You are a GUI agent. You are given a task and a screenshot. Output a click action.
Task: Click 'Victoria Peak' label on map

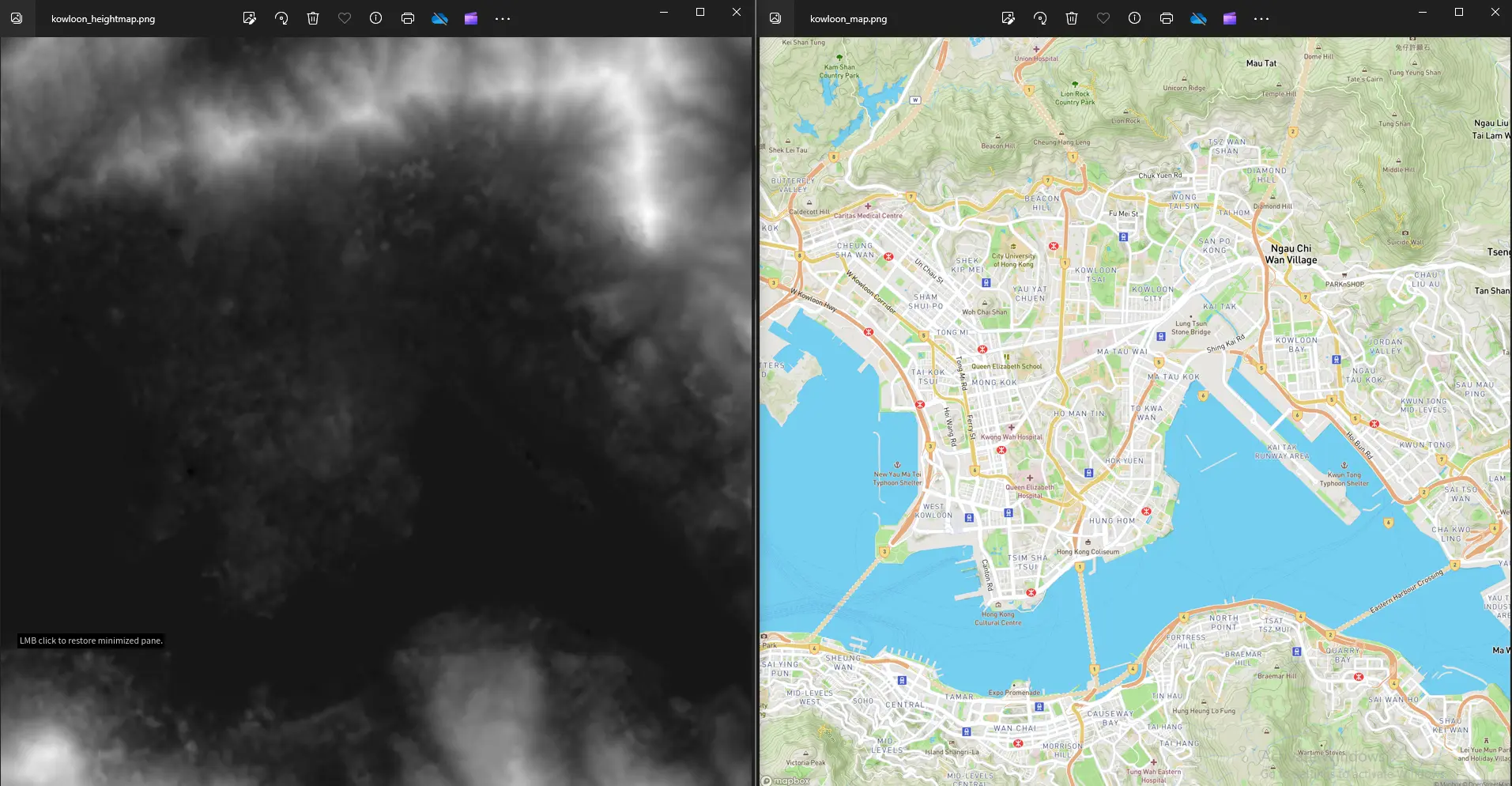(x=806, y=762)
